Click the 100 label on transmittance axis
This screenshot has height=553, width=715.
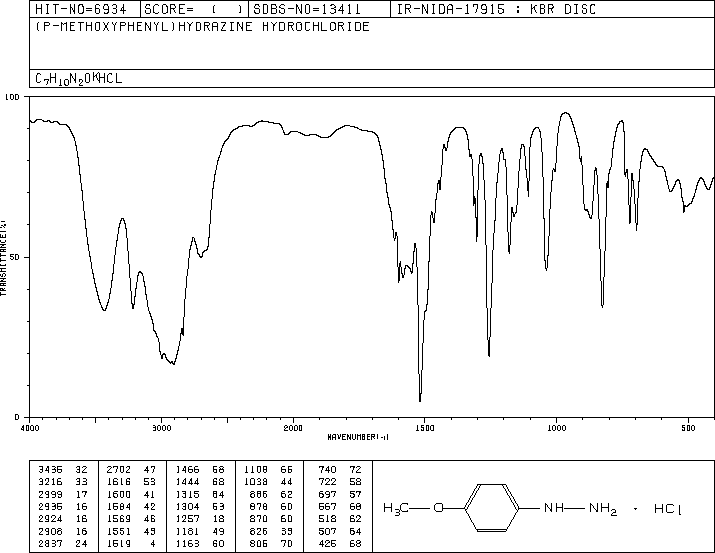[12, 97]
